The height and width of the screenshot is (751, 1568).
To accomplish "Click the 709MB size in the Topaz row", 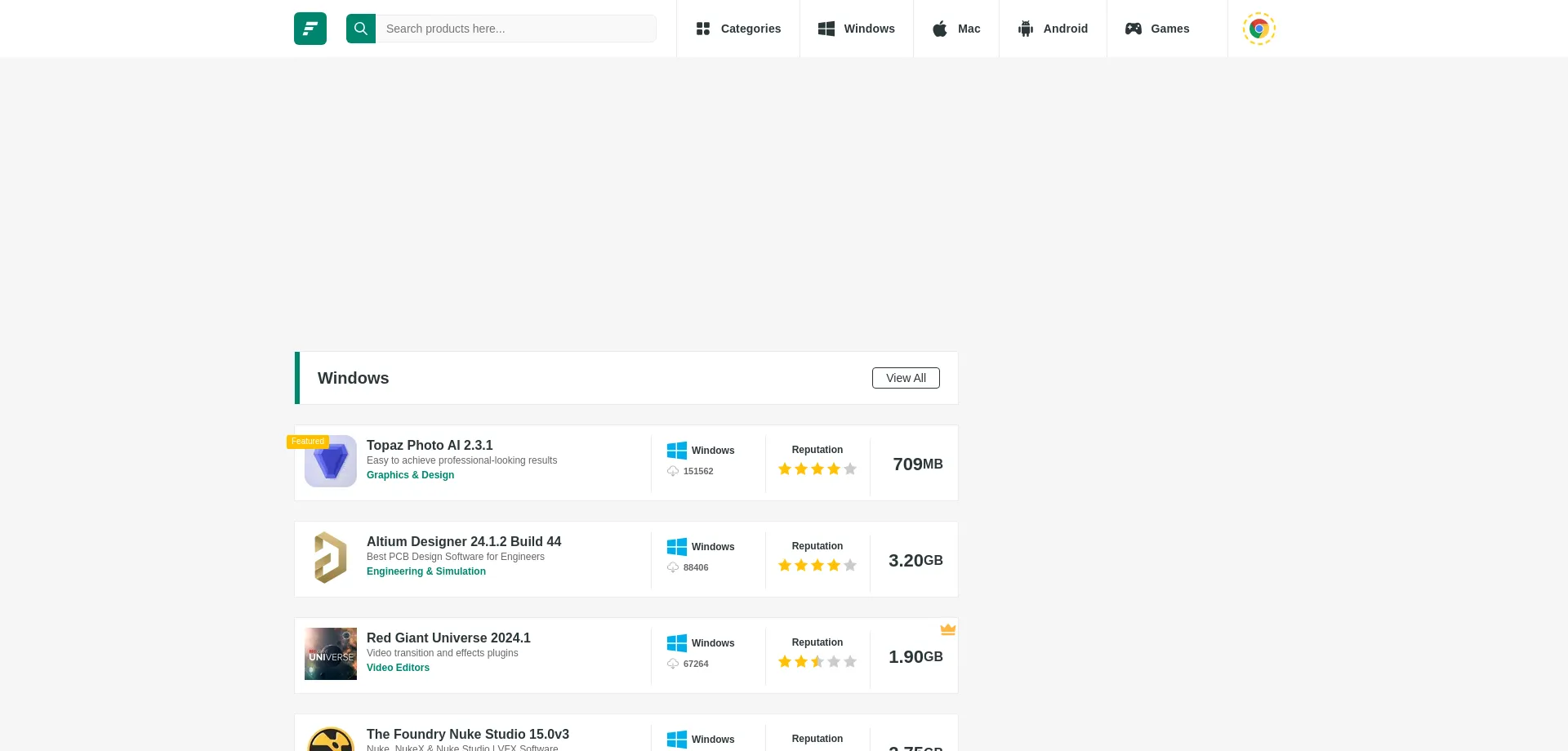I will click(918, 464).
